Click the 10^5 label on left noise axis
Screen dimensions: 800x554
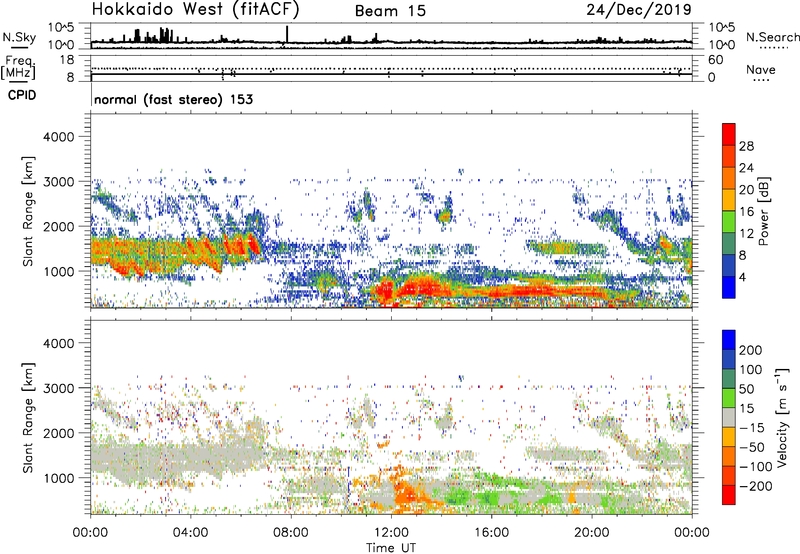pyautogui.click(x=61, y=27)
